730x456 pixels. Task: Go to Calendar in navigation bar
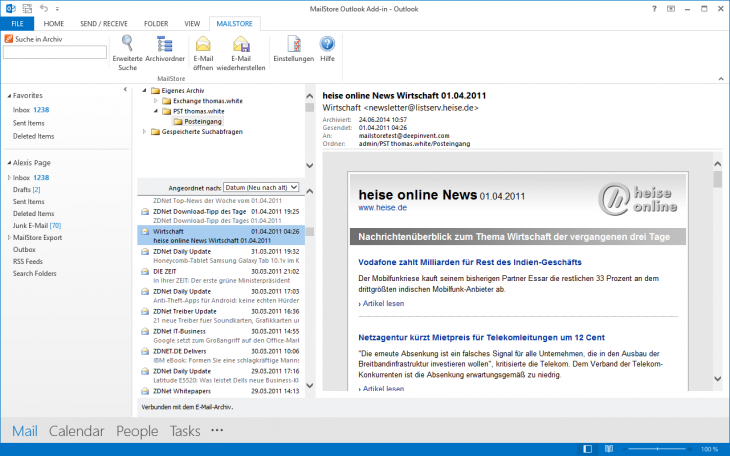tap(76, 431)
